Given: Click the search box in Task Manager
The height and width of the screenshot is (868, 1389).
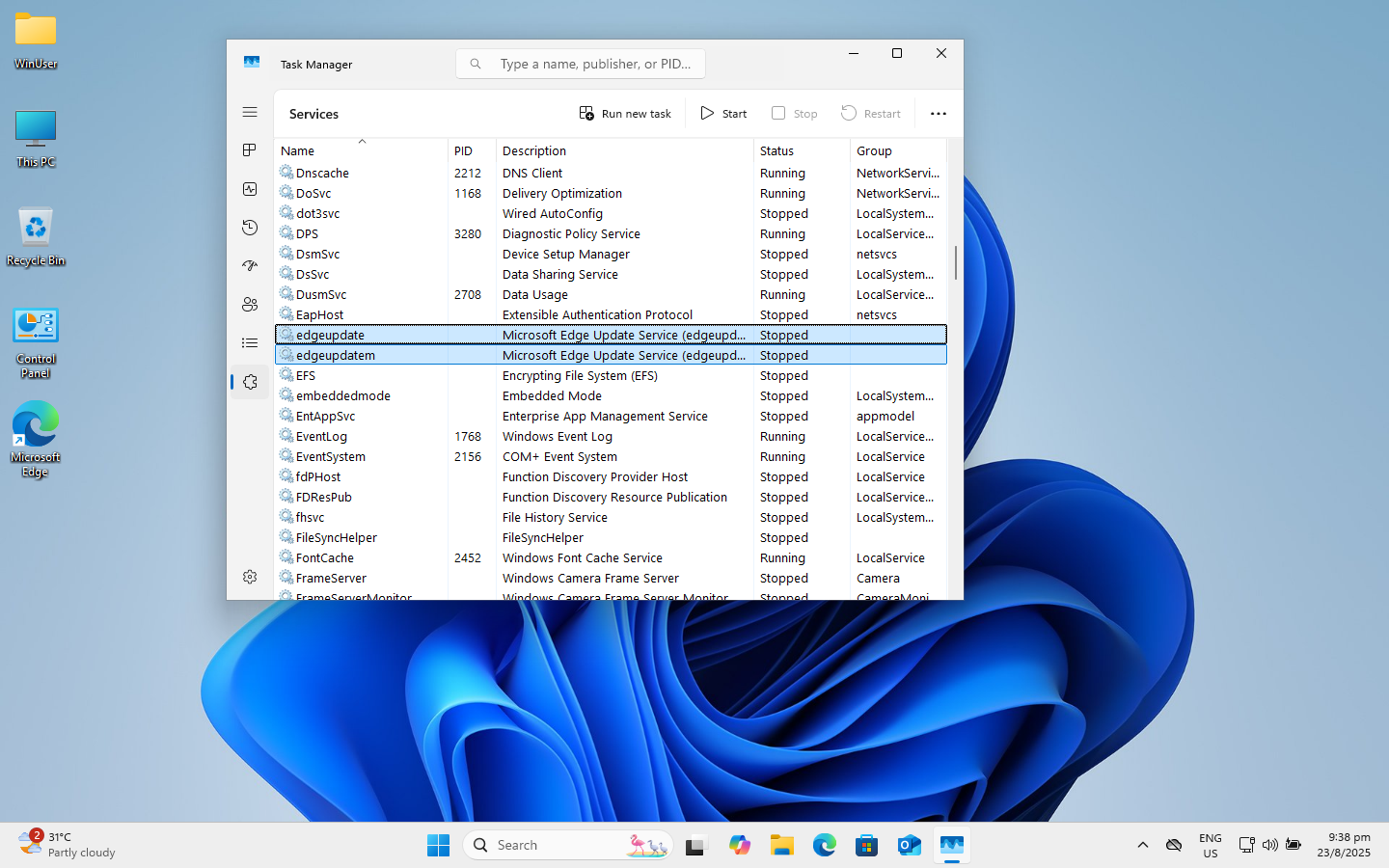Looking at the screenshot, I should click(x=581, y=64).
